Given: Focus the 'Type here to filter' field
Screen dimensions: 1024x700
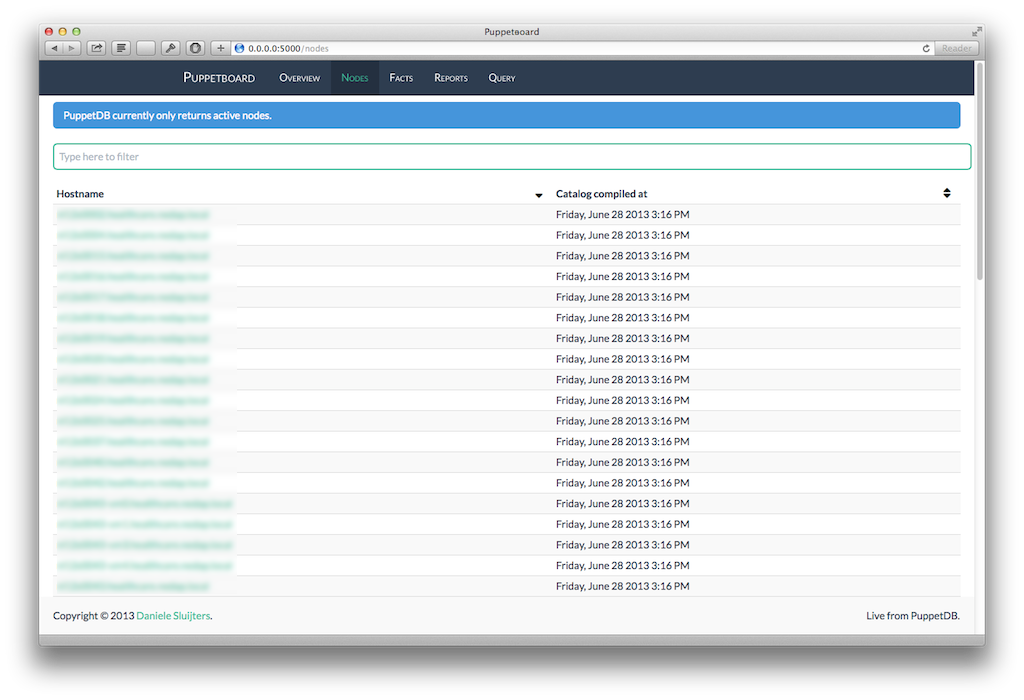Looking at the screenshot, I should (x=511, y=157).
